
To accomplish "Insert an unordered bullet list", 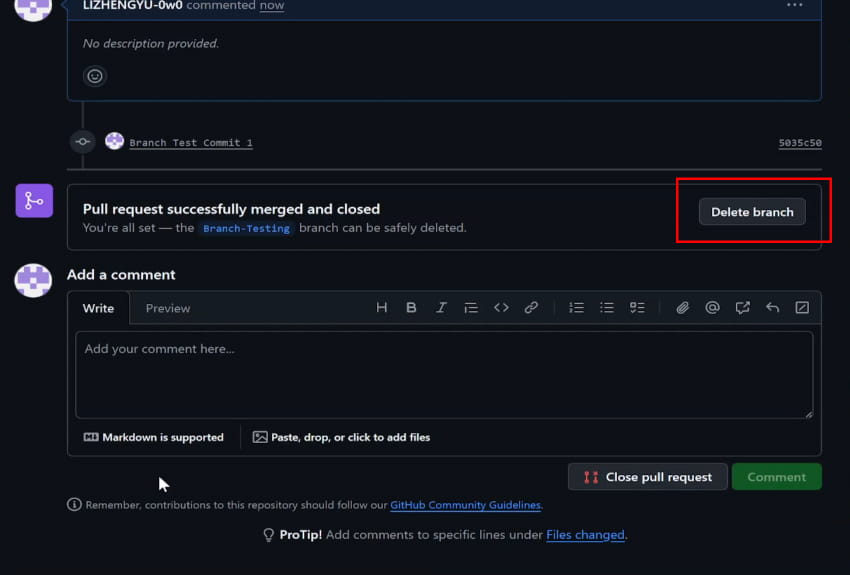I will coord(607,308).
